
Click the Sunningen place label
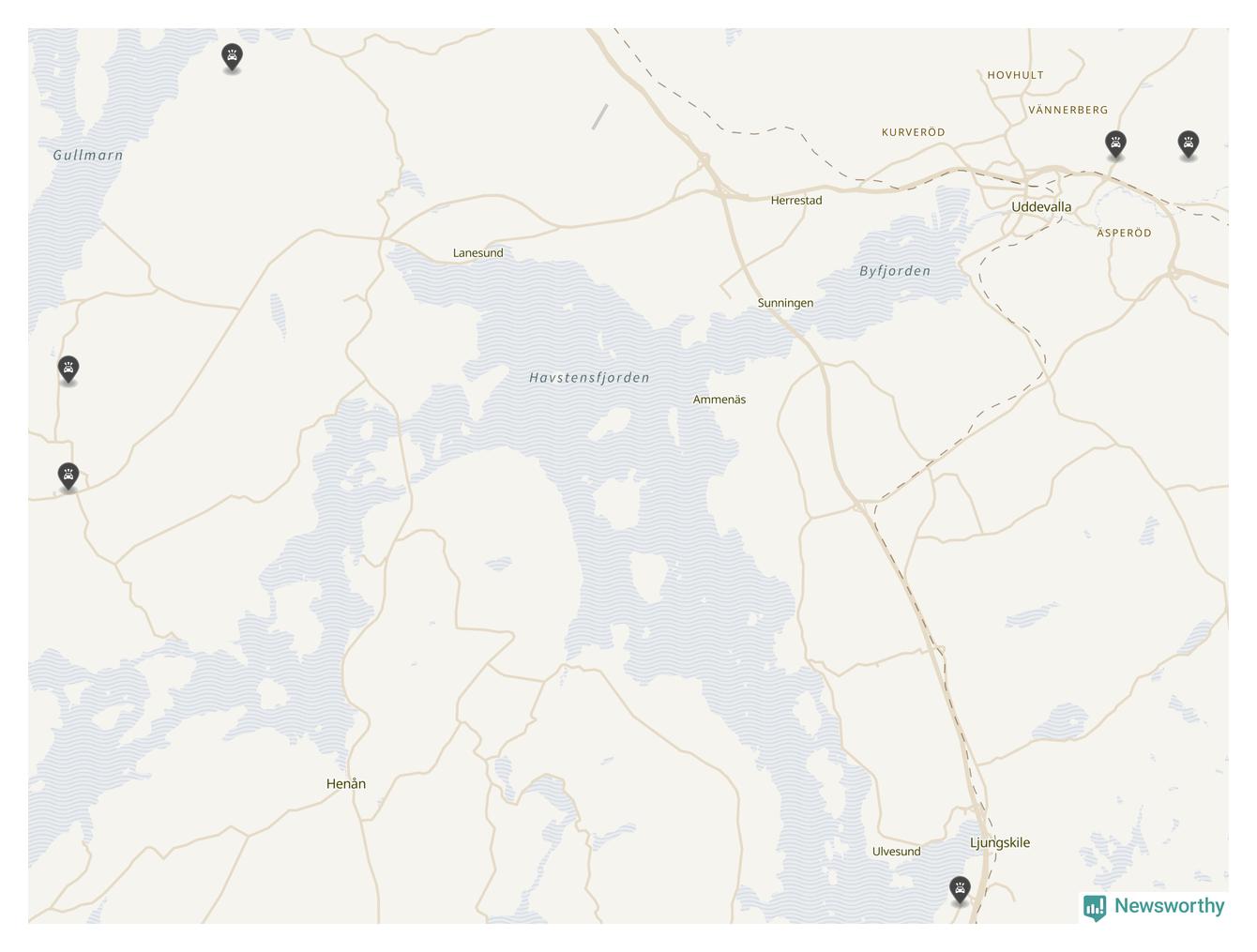pos(785,303)
